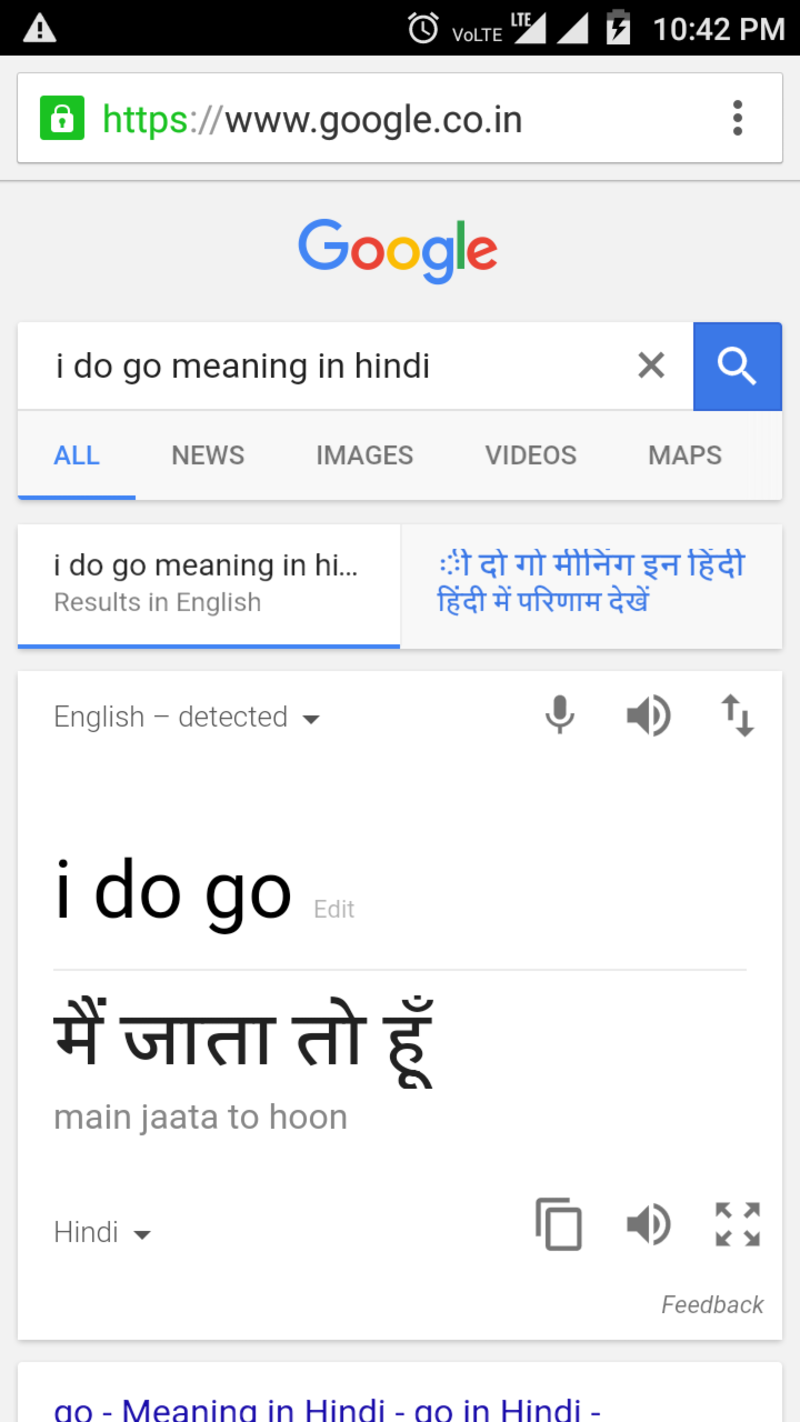Open the Hindi target language dropdown
The height and width of the screenshot is (1422, 800).
tap(102, 1232)
